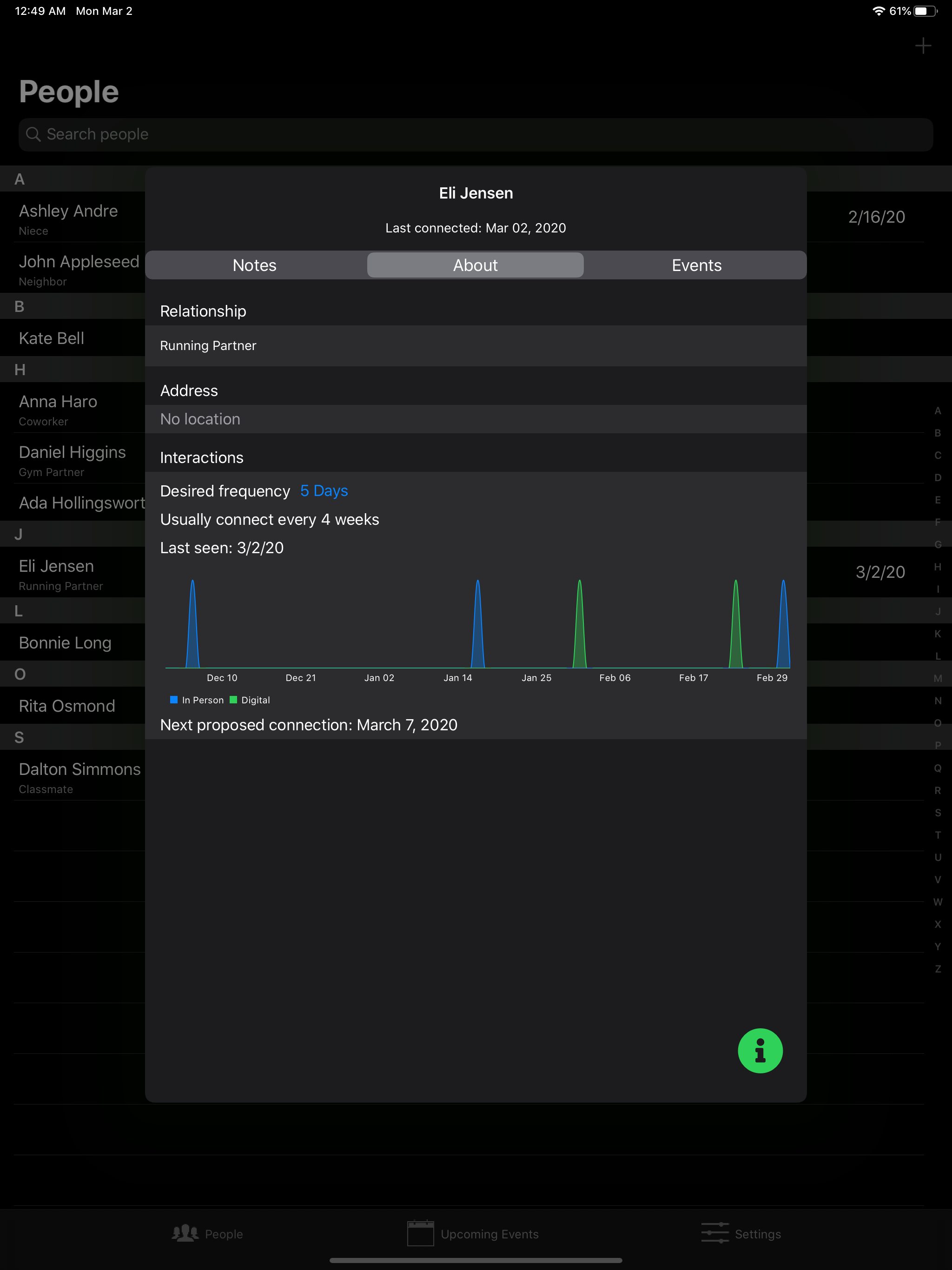The height and width of the screenshot is (1270, 952).
Task: Tap the plus icon to add a person
Action: click(x=923, y=46)
